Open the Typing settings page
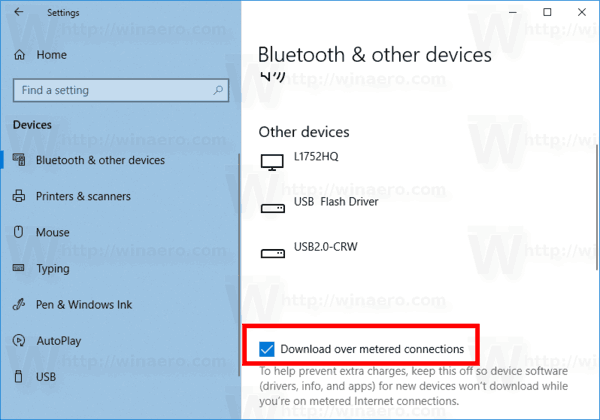This screenshot has width=600, height=420. 52,269
